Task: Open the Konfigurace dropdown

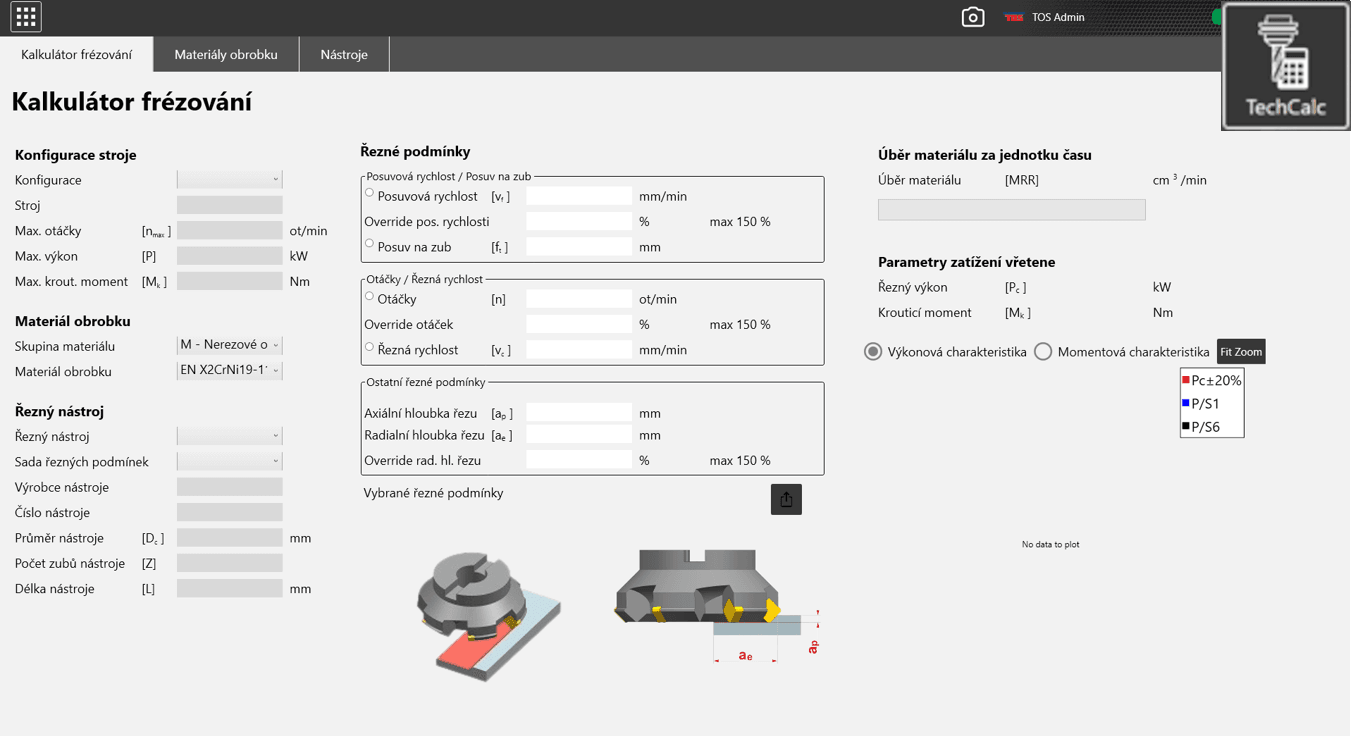Action: pyautogui.click(x=229, y=180)
